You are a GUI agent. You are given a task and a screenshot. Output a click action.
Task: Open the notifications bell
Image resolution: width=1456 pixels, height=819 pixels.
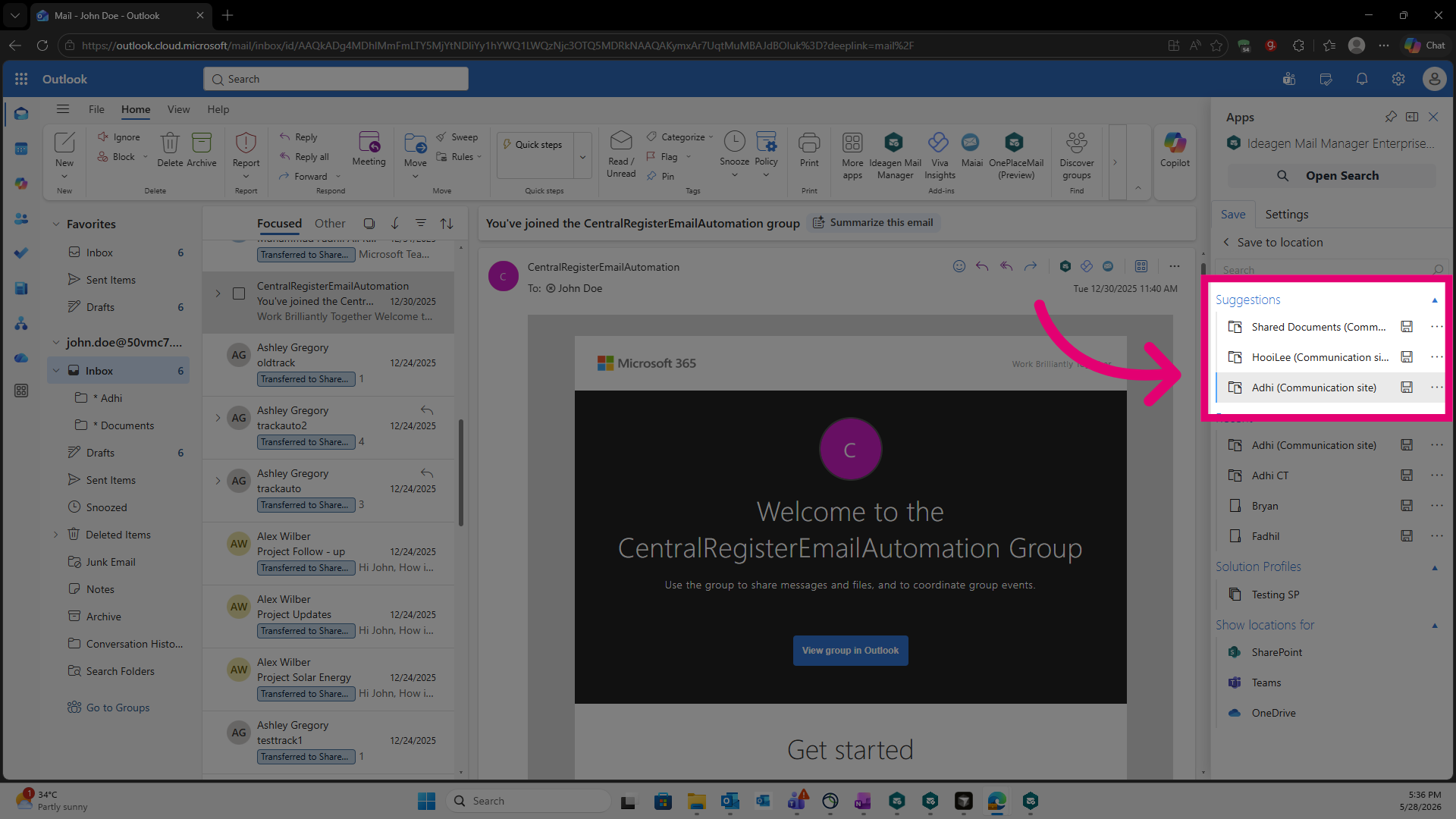point(1362,79)
